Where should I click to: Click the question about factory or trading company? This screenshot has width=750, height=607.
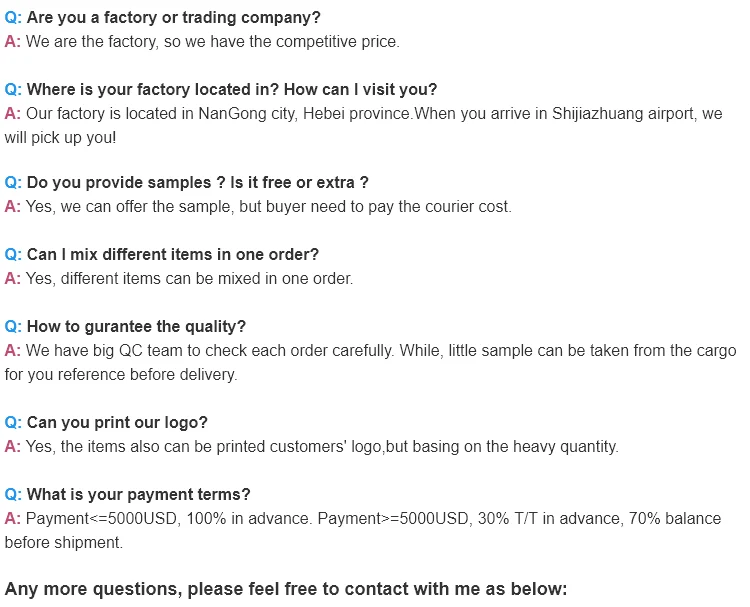(173, 18)
